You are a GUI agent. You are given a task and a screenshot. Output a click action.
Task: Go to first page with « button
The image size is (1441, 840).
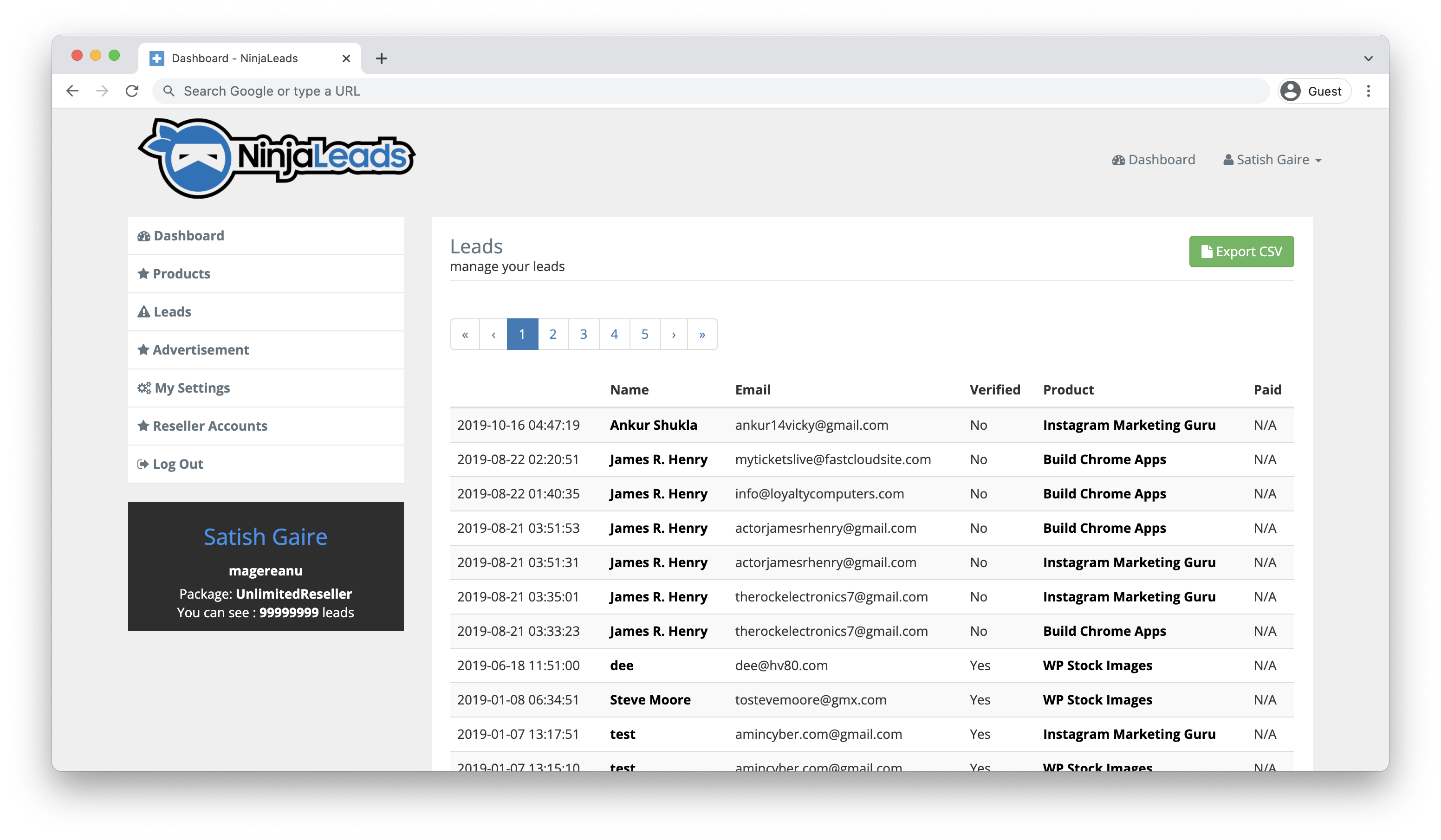point(466,334)
